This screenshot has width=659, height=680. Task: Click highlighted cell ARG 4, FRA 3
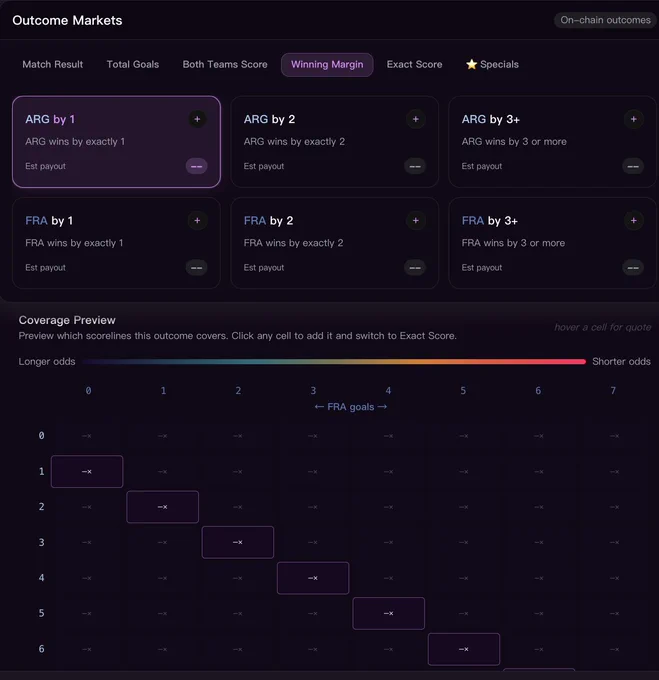(313, 578)
